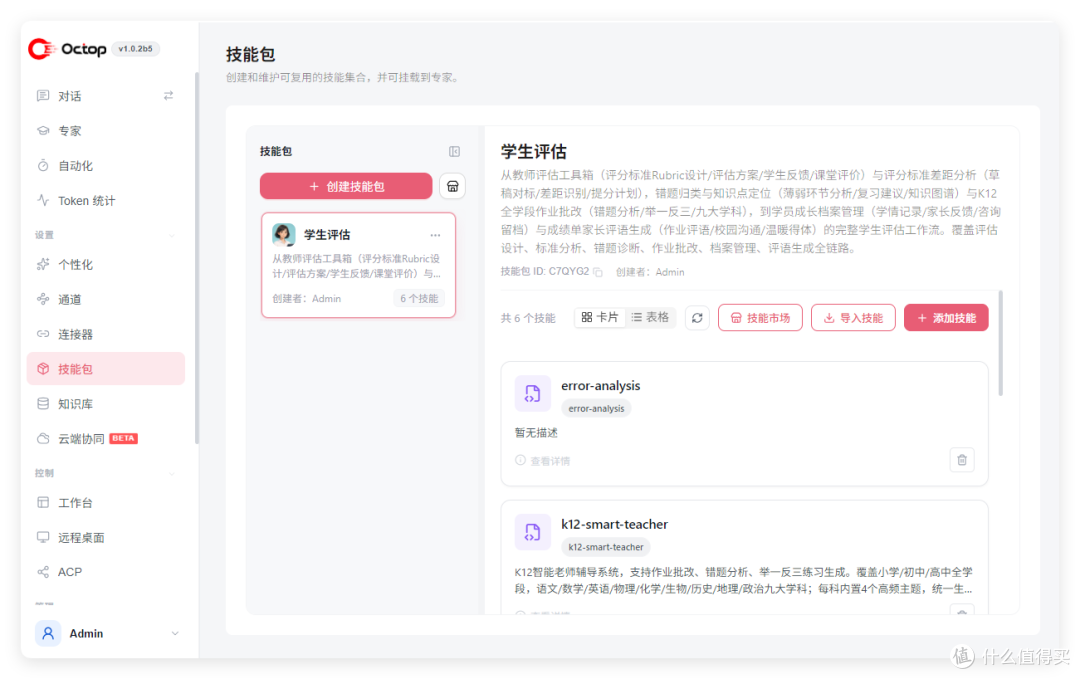Click the Octop logo icon
The image size is (1080, 679).
click(x=41, y=49)
